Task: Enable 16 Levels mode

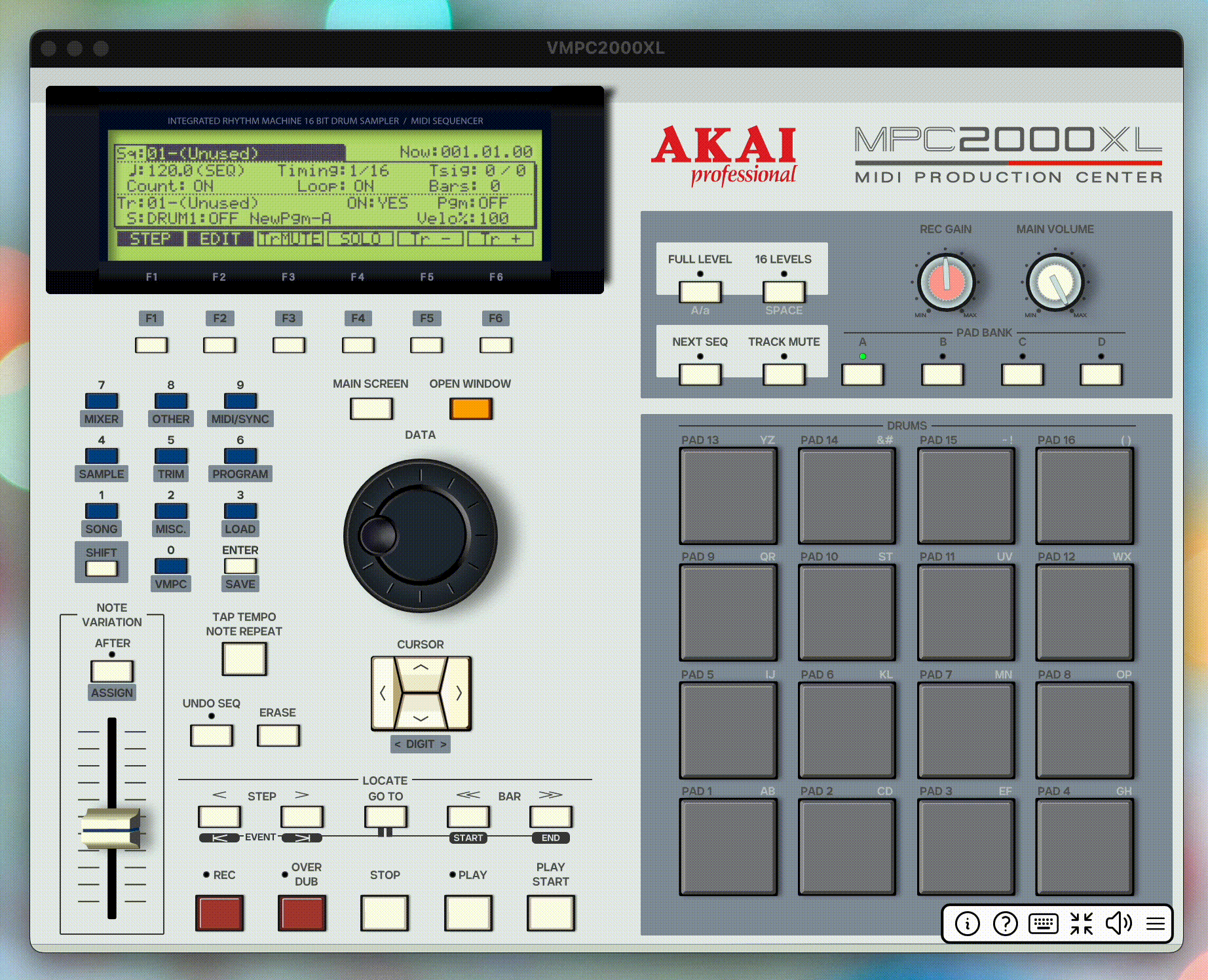Action: click(x=783, y=292)
